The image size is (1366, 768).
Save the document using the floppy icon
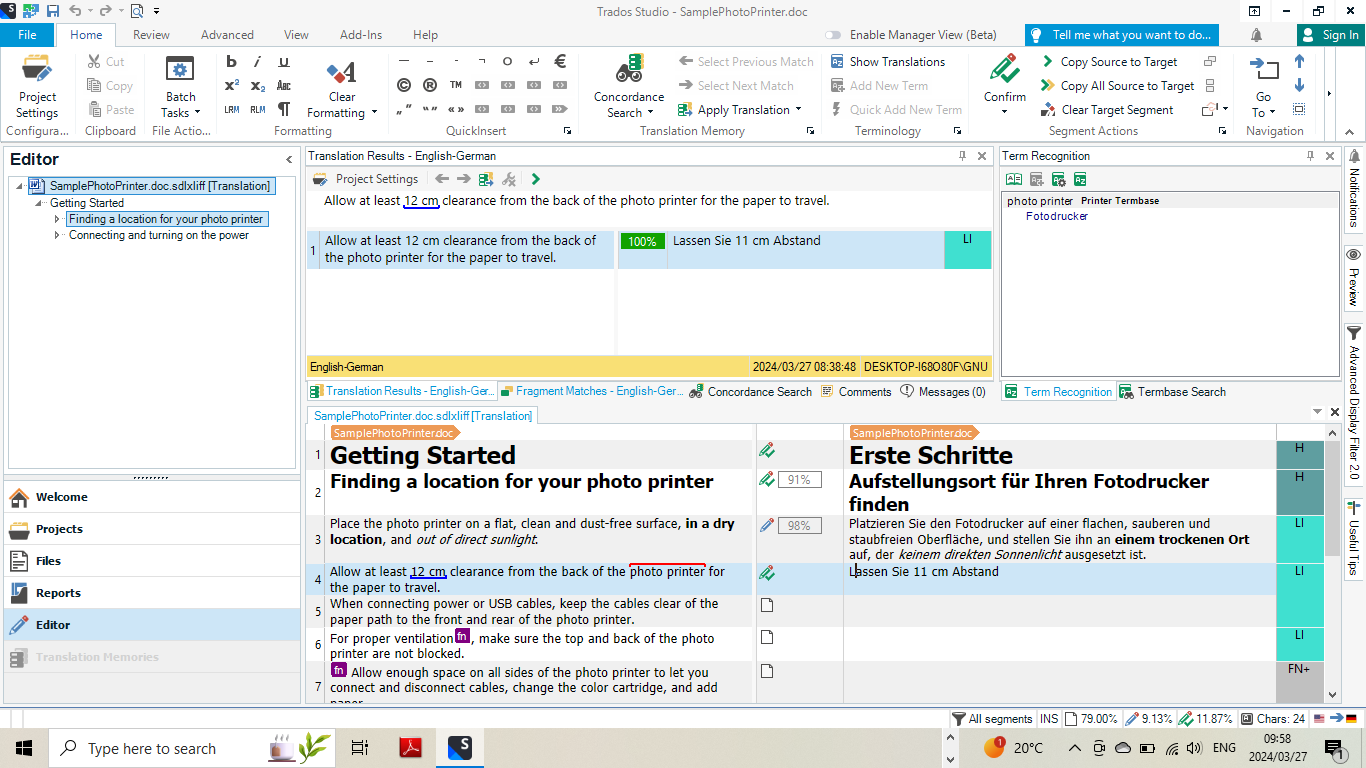click(53, 11)
